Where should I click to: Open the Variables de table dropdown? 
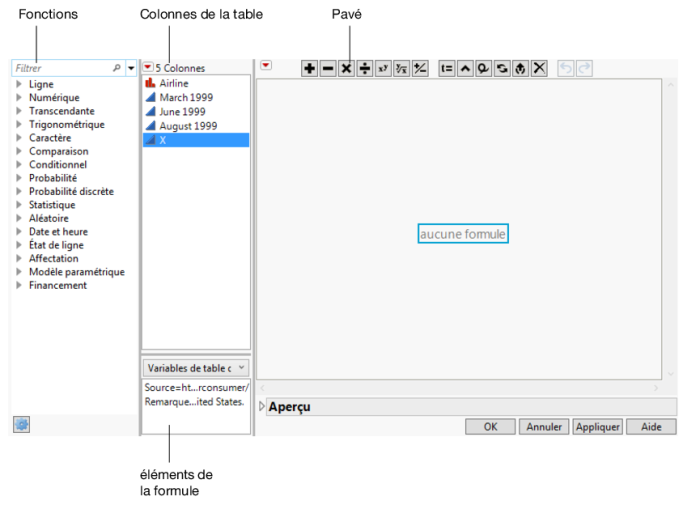point(196,368)
